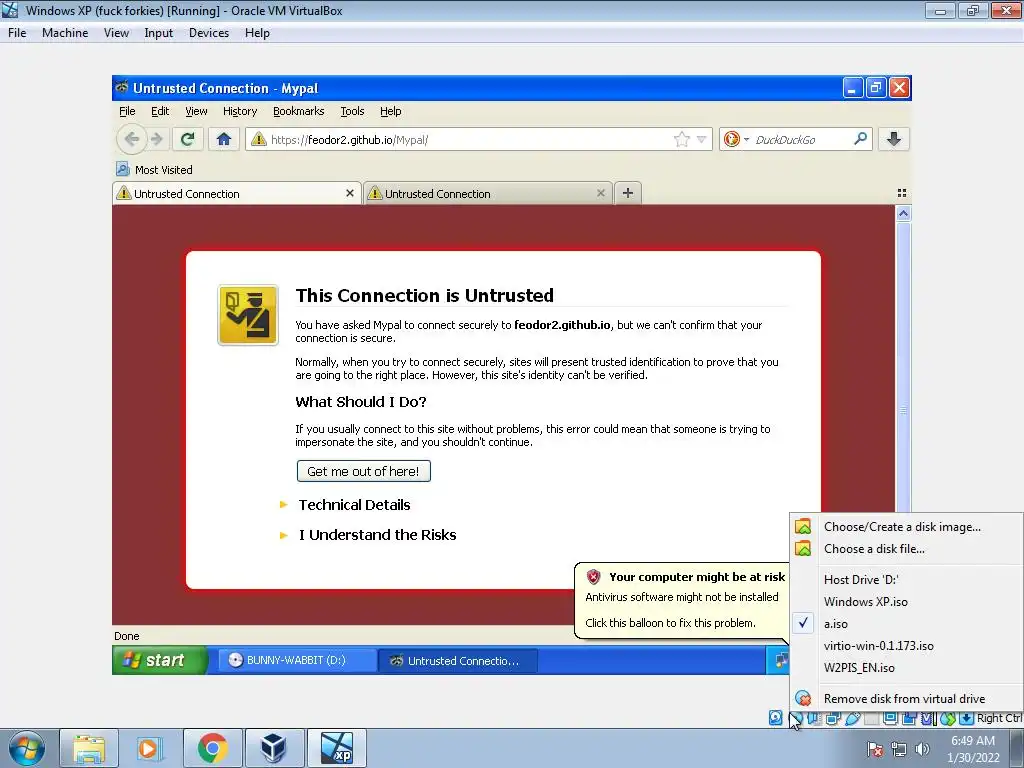
Task: Click the keyboard capture arrow icon
Action: pos(966,718)
